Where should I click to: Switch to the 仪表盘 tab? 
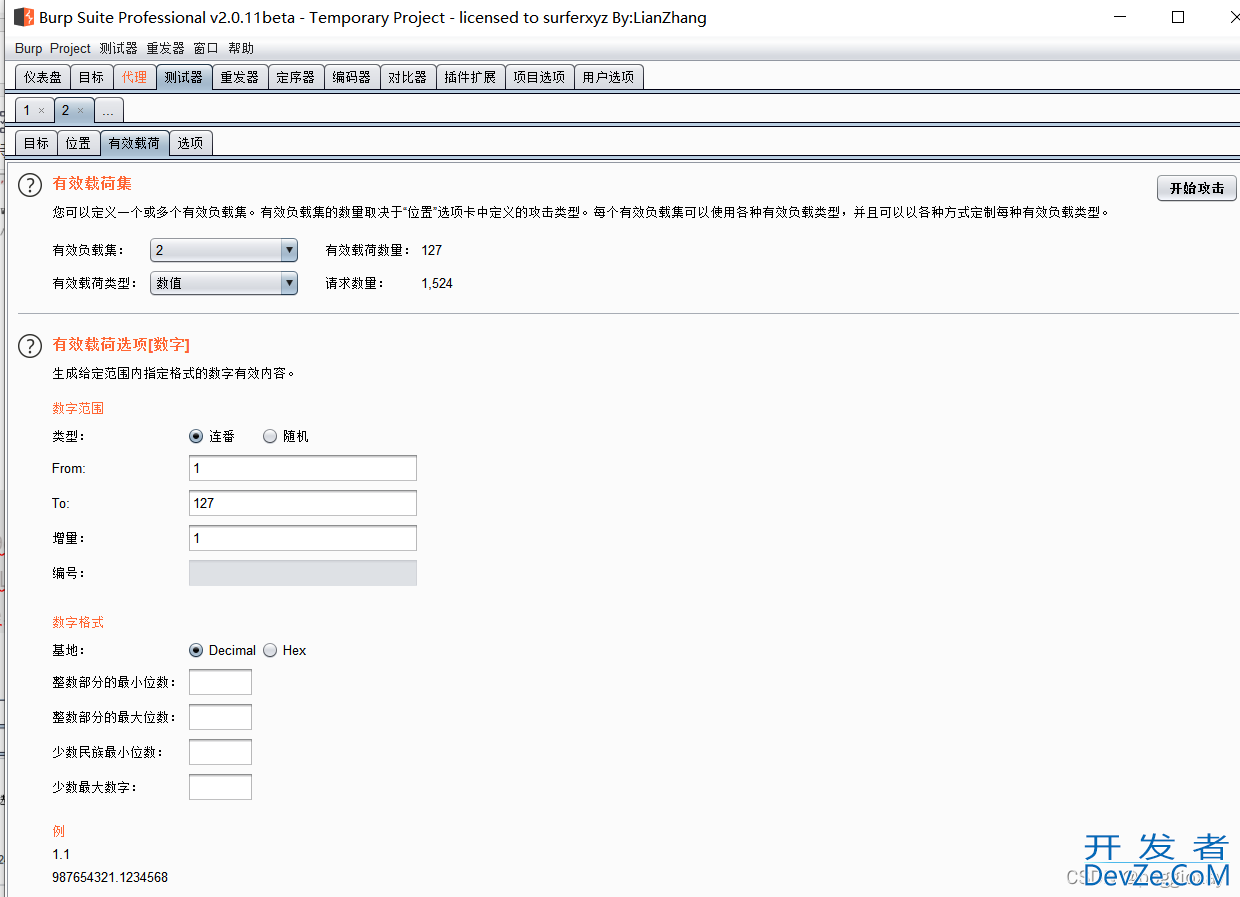tap(43, 77)
